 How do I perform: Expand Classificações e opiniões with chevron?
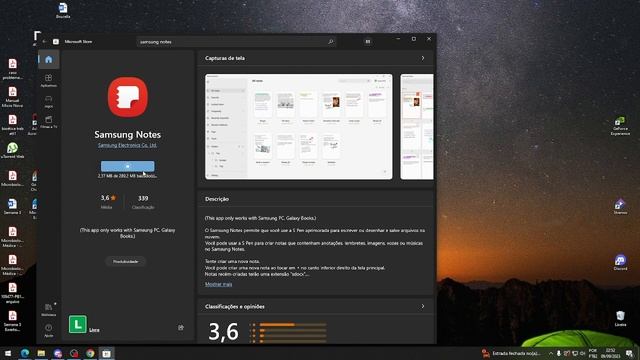coord(423,307)
